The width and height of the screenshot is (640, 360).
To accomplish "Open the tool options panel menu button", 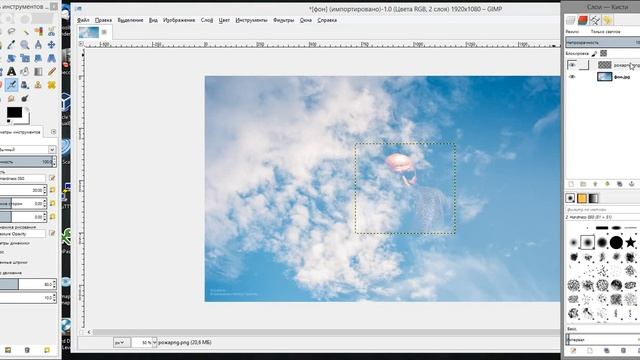I will (x=53, y=132).
